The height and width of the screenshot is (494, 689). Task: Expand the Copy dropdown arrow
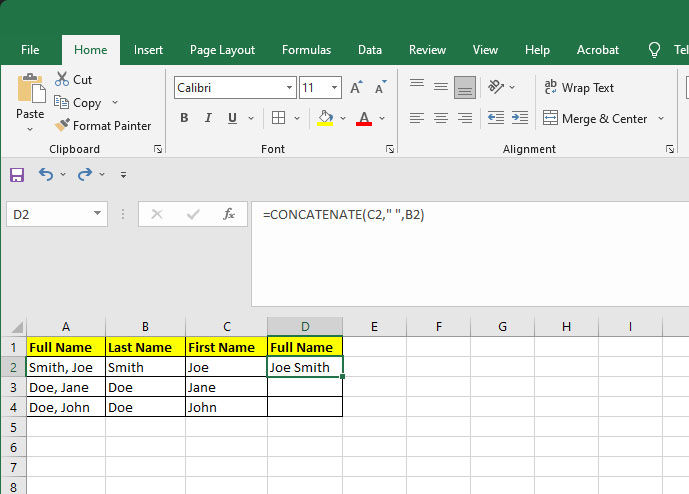pyautogui.click(x=115, y=102)
